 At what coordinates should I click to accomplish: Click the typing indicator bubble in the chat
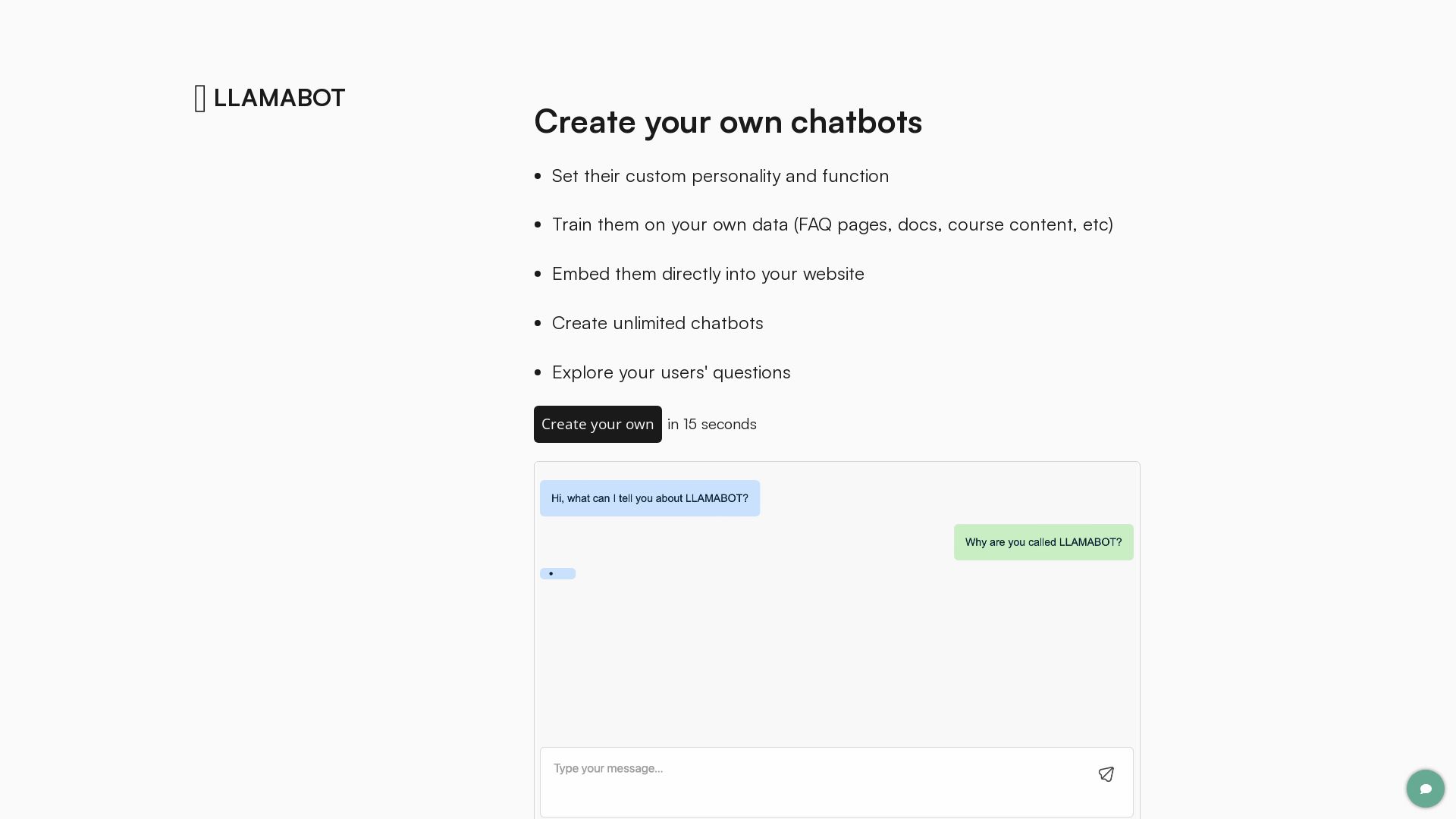(x=557, y=573)
